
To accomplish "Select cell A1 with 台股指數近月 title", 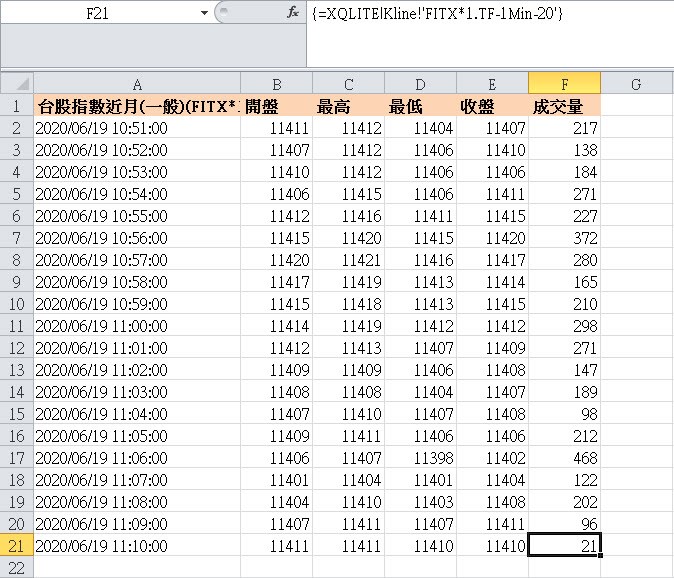I will (x=136, y=106).
